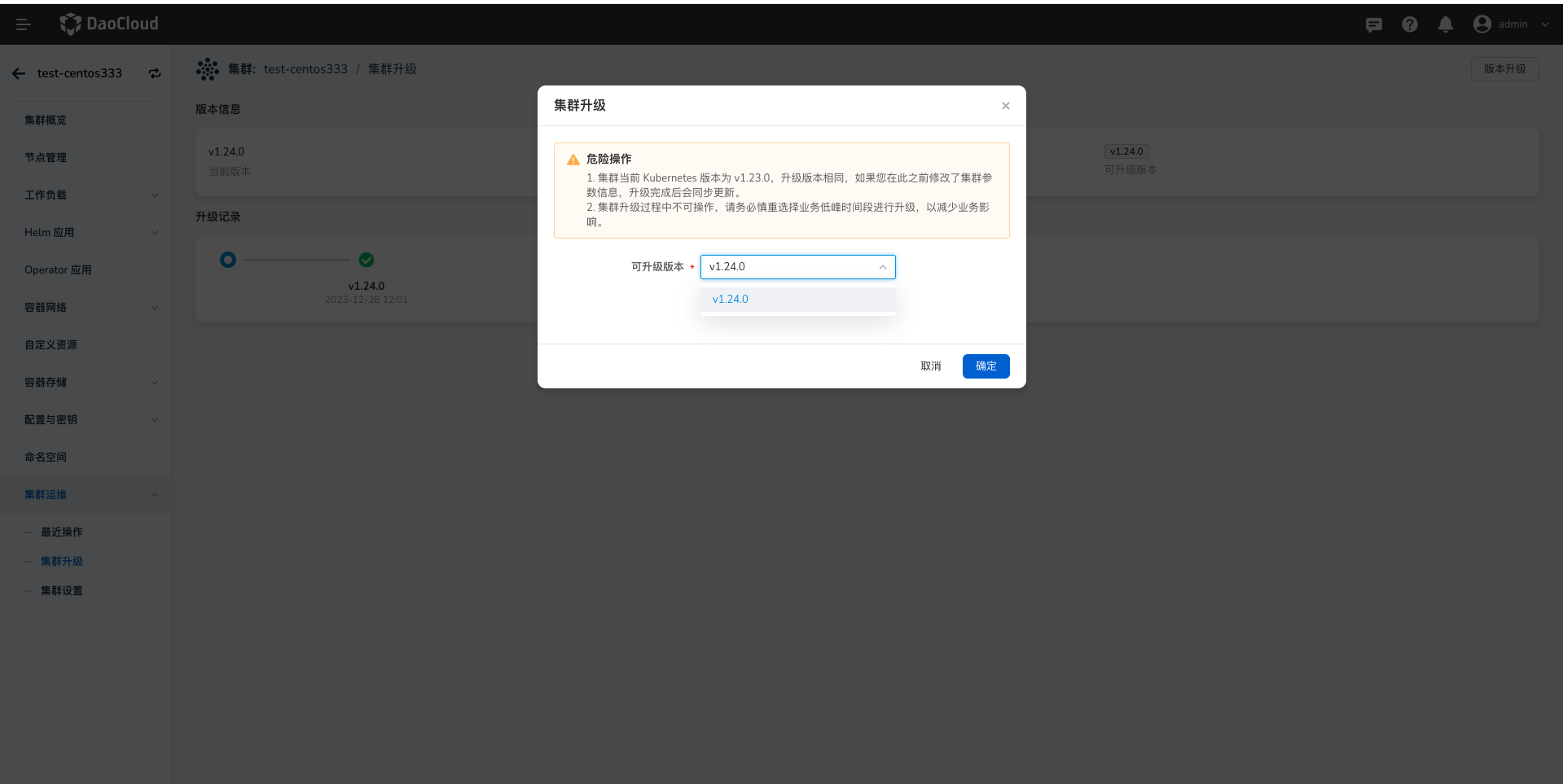Open 节点管理 in the sidebar
1563x784 pixels.
(x=46, y=158)
